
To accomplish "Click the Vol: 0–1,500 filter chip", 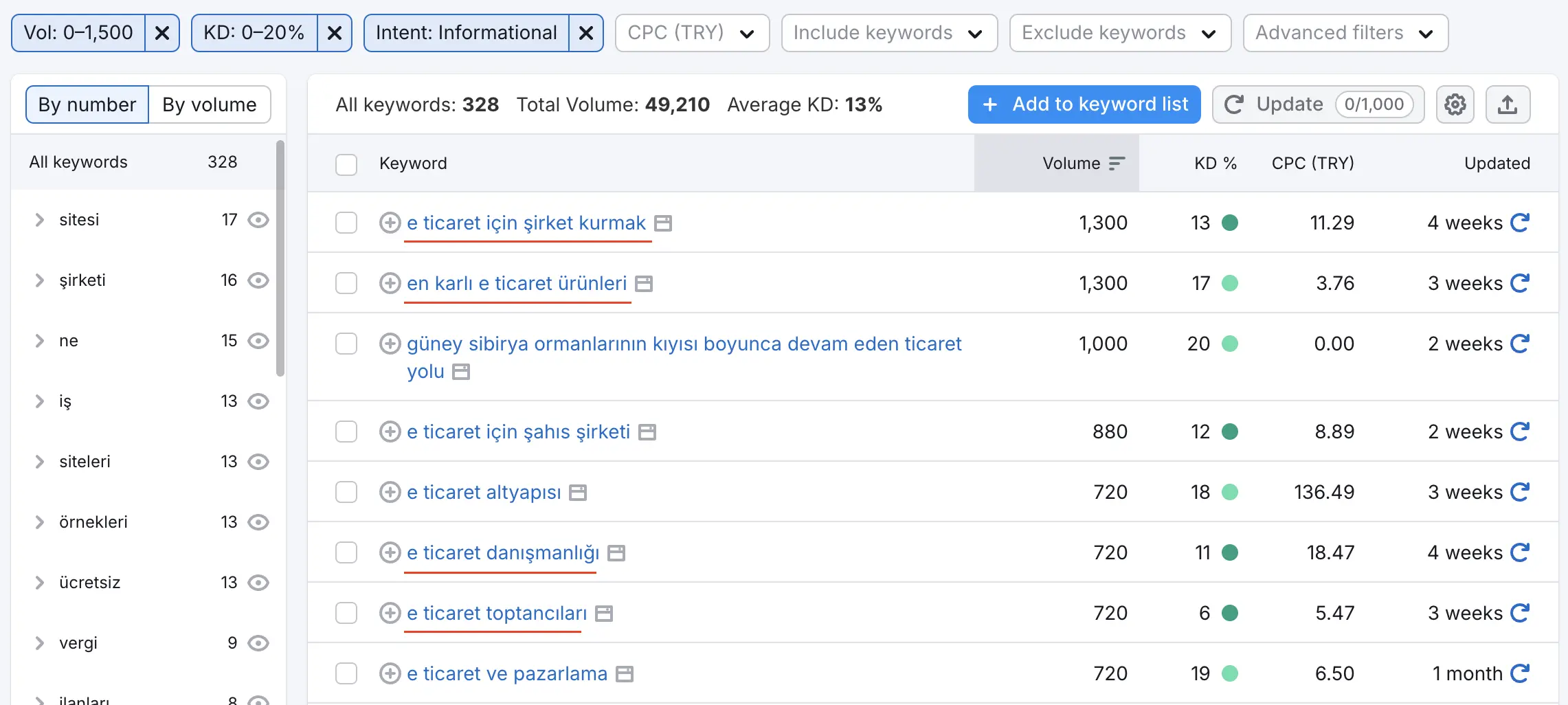I will (78, 33).
